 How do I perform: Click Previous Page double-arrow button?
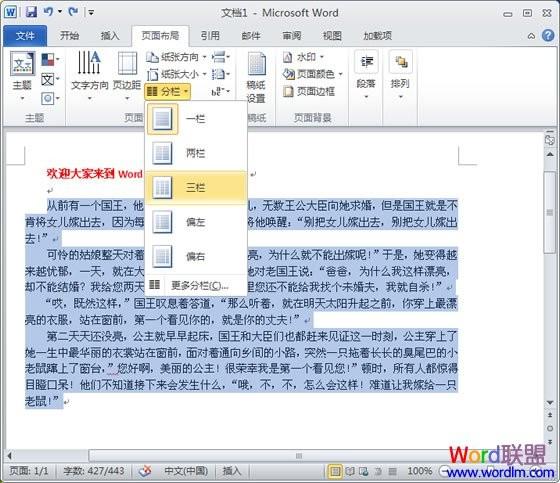pyautogui.click(x=550, y=415)
